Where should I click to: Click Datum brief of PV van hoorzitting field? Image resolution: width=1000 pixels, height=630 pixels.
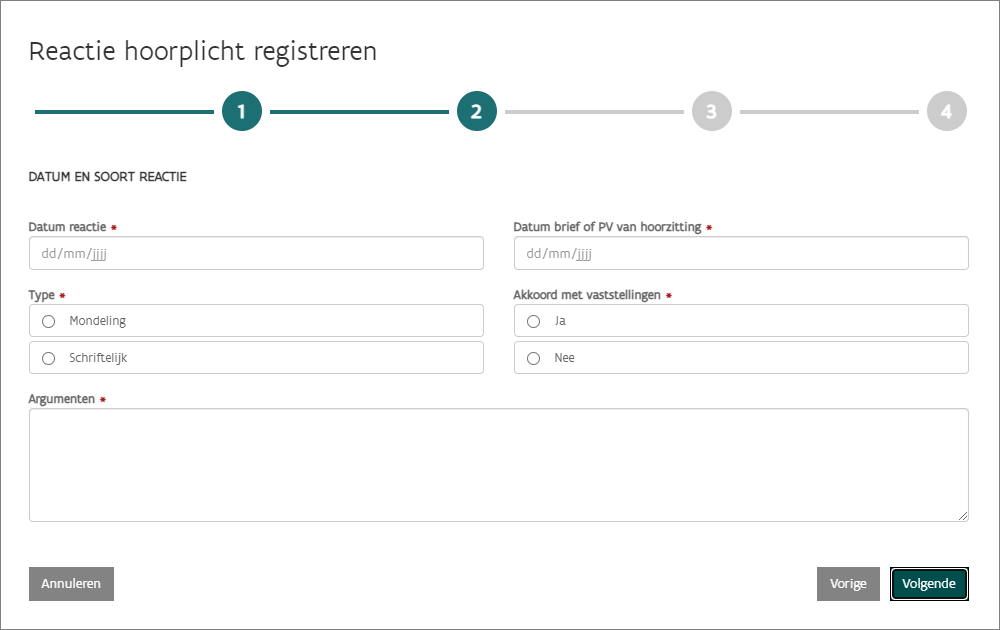click(740, 254)
